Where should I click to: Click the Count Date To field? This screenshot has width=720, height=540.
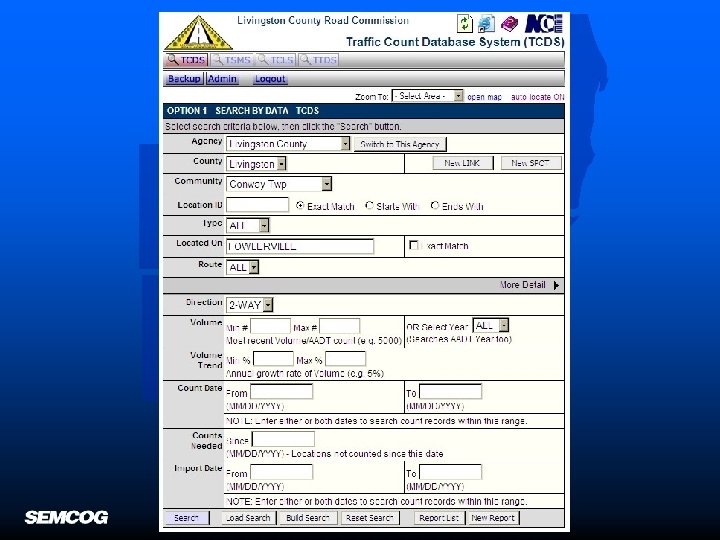point(450,392)
